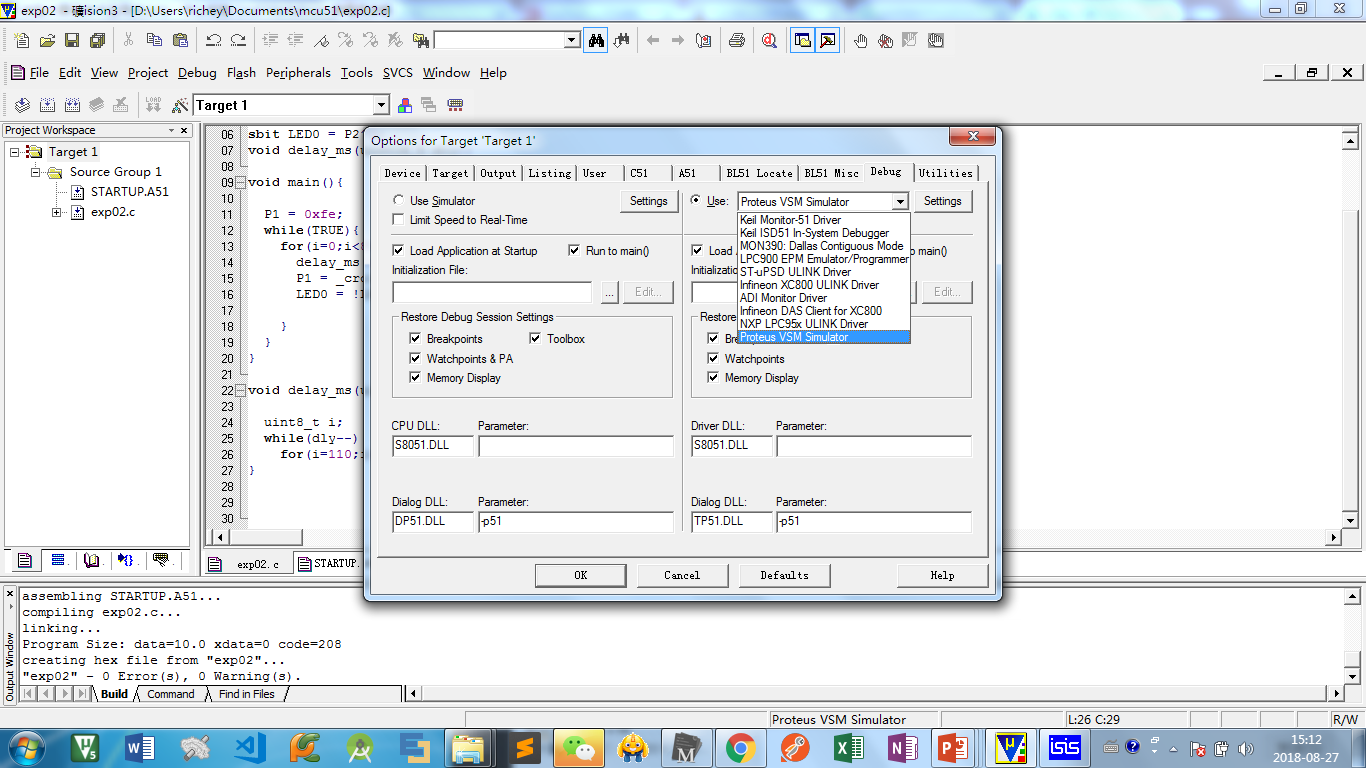Click the Undo arrow icon
Viewport: 1366px width, 768px height.
[x=213, y=41]
